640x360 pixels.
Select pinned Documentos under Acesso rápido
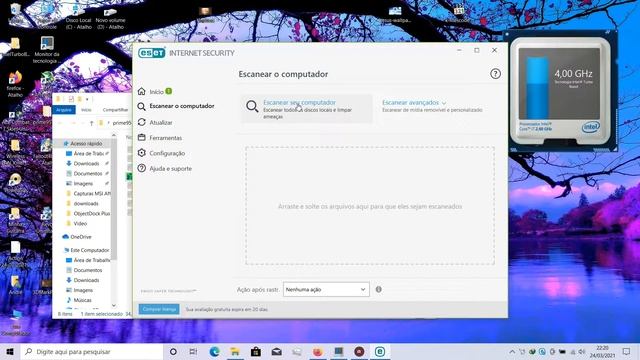click(x=88, y=174)
